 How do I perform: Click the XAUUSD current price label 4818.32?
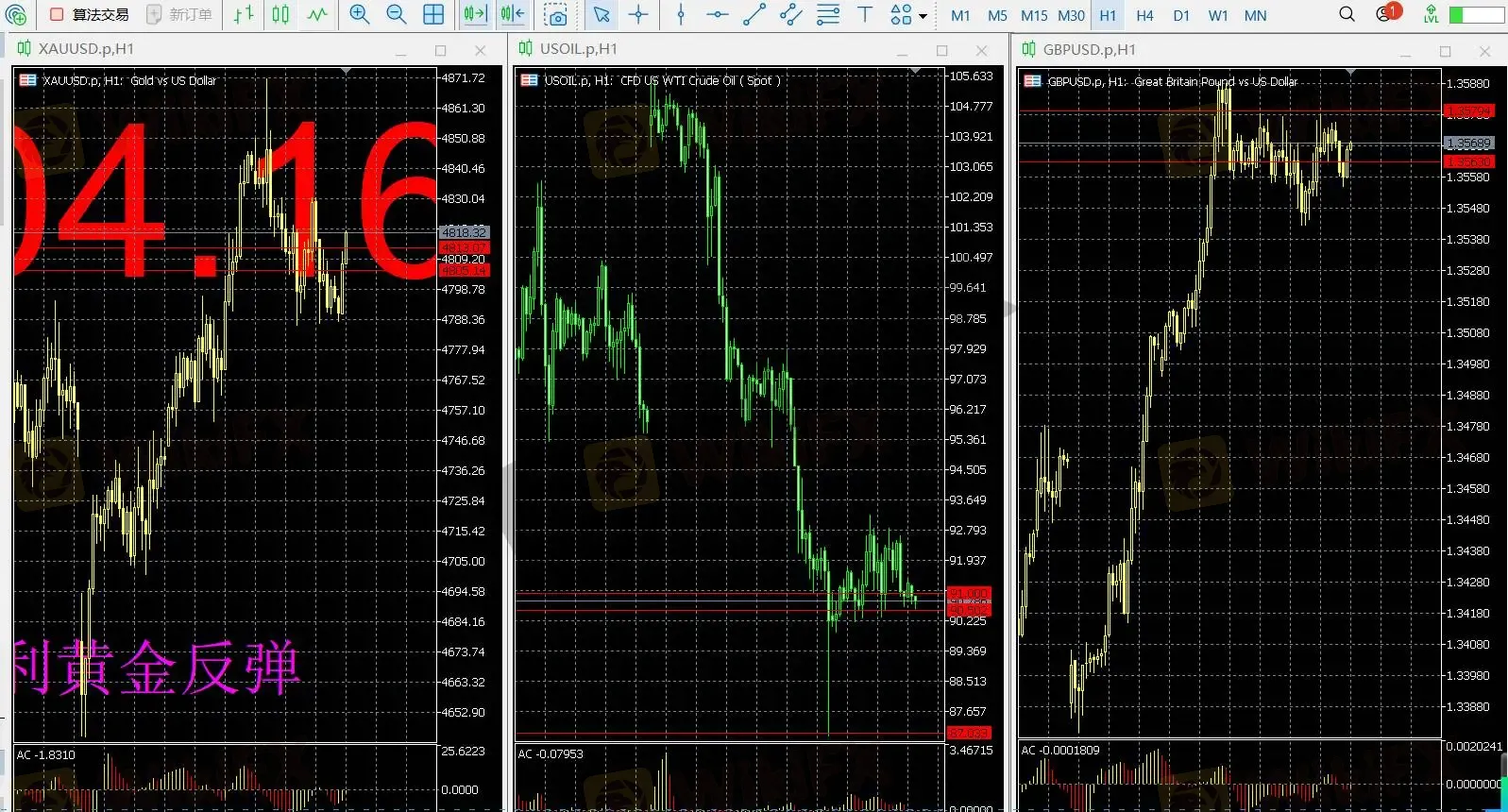(463, 232)
